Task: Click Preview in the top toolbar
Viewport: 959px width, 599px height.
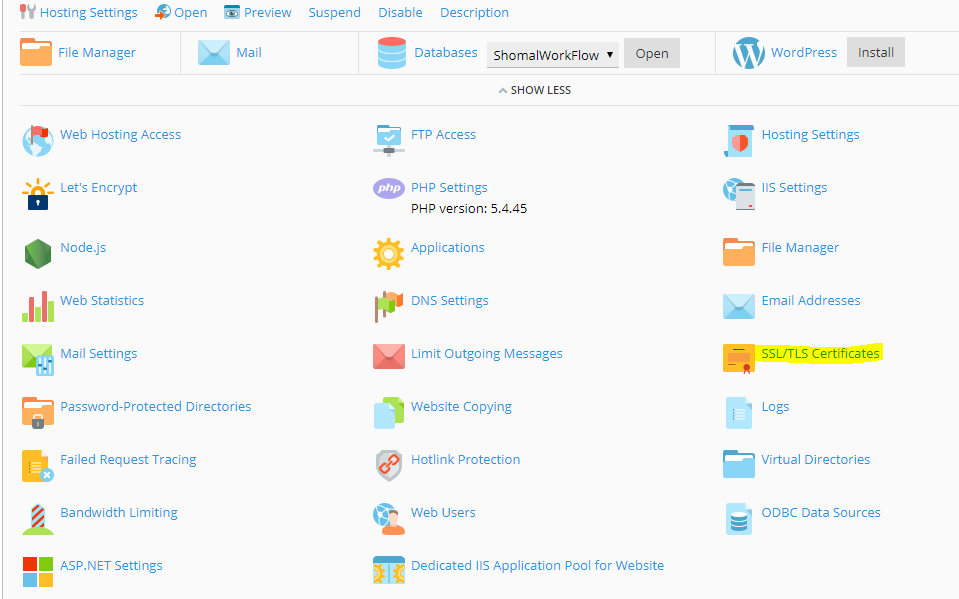Action: [x=258, y=13]
